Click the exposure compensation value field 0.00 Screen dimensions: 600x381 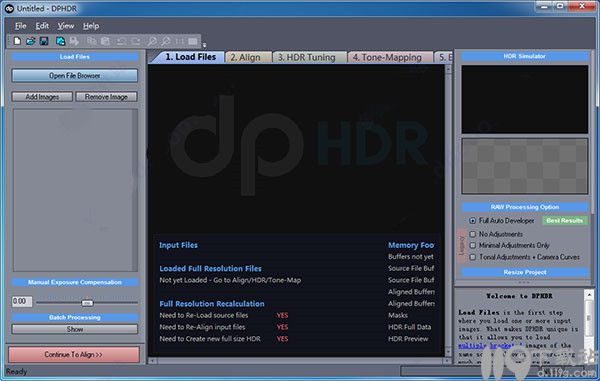22,301
